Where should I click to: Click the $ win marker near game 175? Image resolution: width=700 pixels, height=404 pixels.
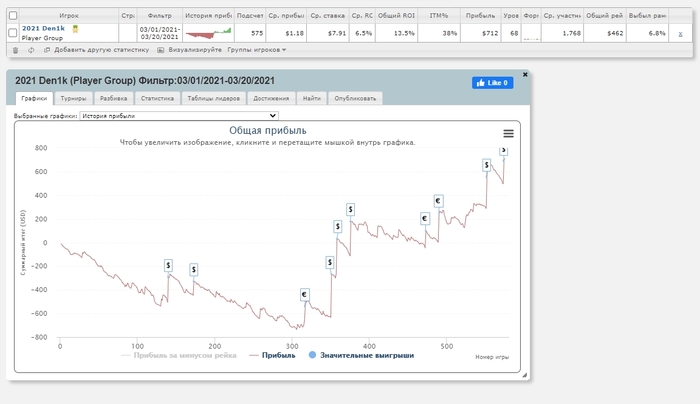[193, 270]
